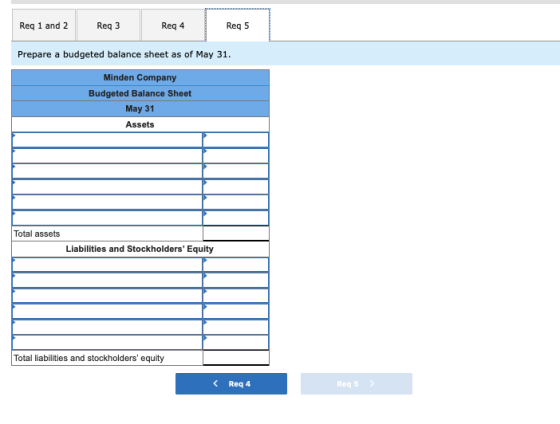
Task: Click the Total assets amount cell
Action: click(x=236, y=233)
